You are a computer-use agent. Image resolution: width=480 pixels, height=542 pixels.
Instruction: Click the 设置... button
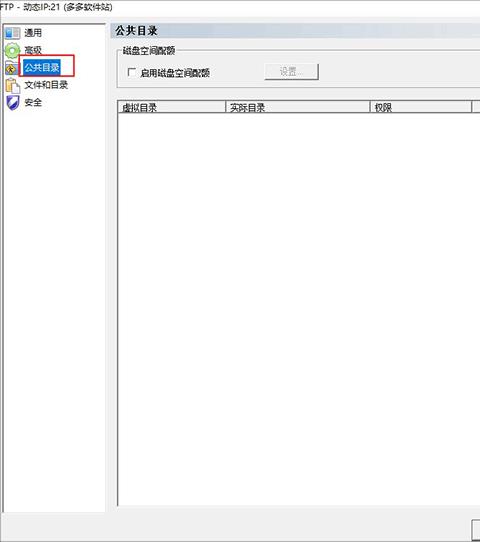tap(291, 72)
